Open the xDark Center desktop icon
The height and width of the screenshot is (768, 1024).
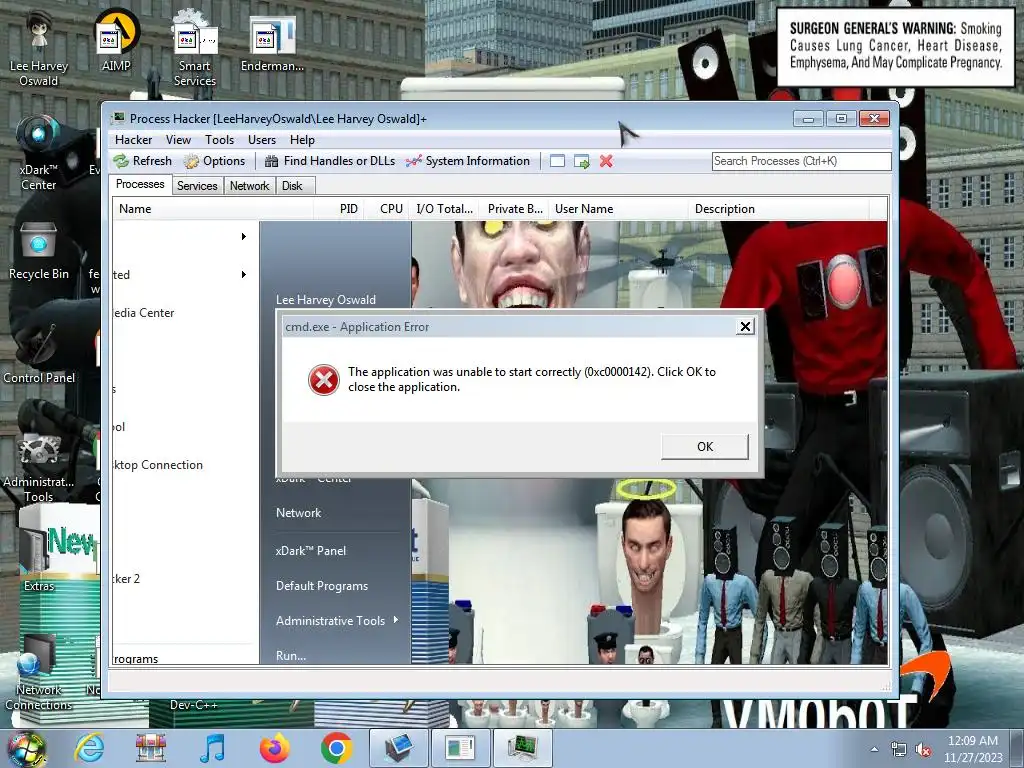39,153
